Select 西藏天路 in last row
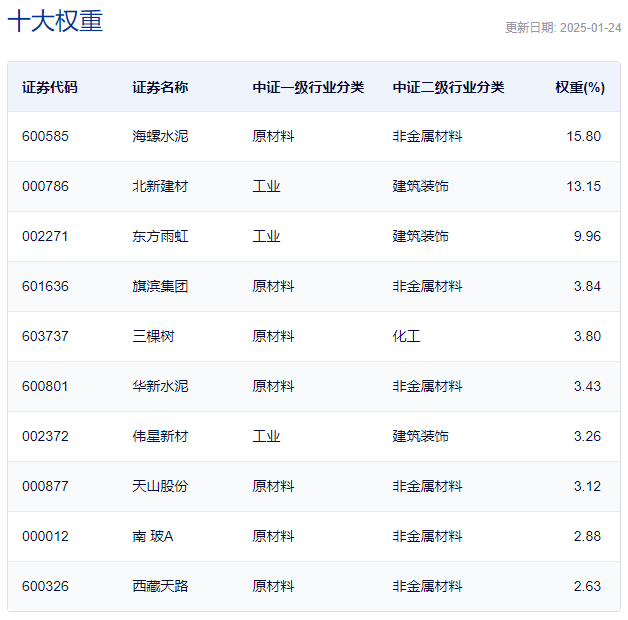 [x=160, y=586]
